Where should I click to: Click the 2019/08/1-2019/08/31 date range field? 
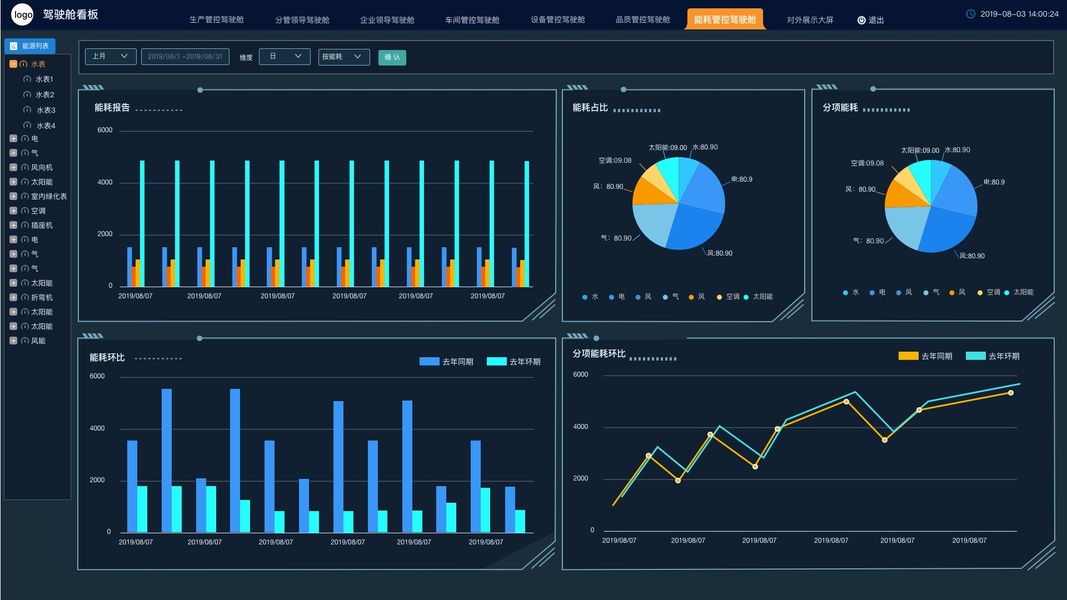click(x=185, y=56)
